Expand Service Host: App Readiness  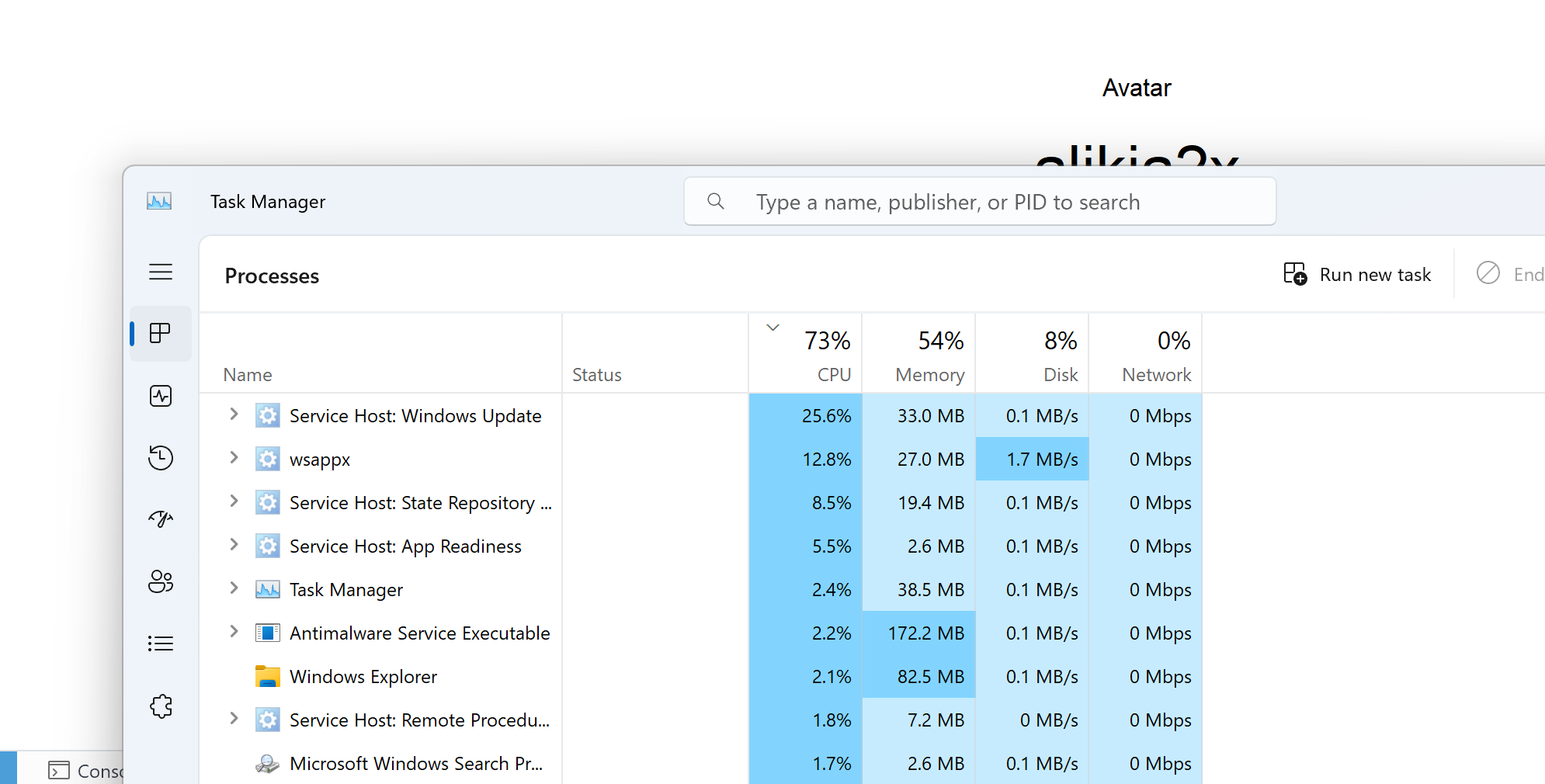point(234,546)
